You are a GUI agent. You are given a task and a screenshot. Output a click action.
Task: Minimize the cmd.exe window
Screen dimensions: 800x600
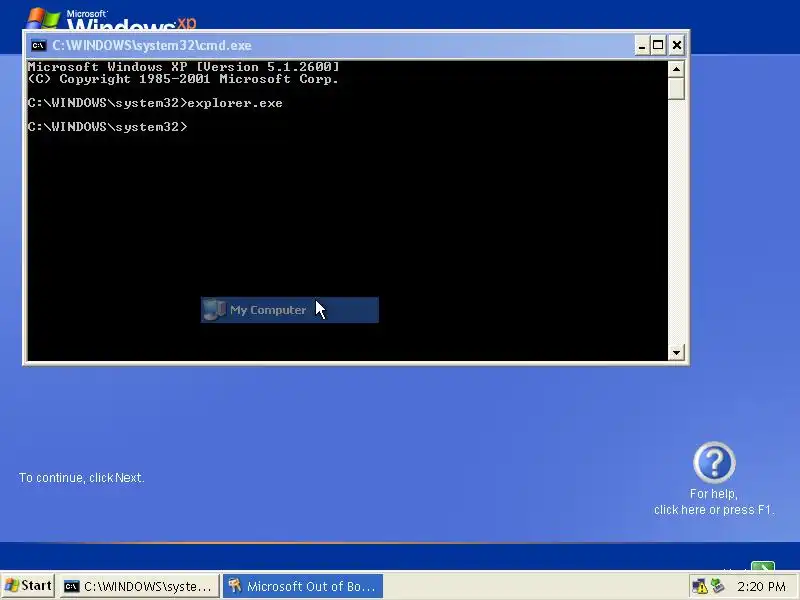641,45
